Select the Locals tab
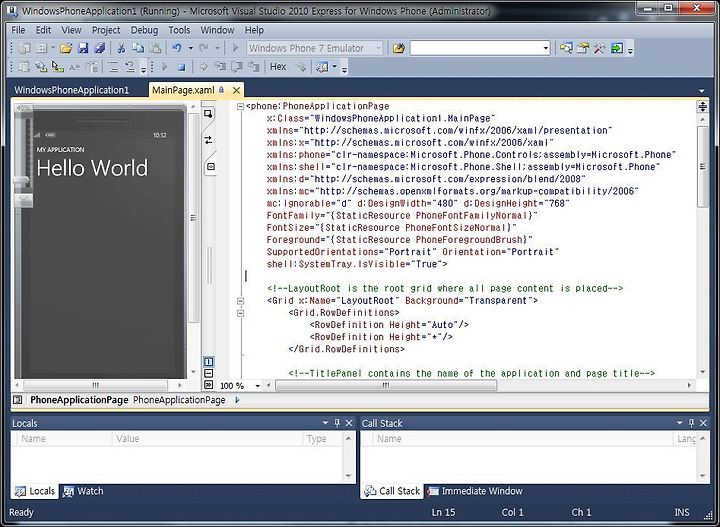Screen dimensions: 720x527 pyautogui.click(x=34, y=491)
